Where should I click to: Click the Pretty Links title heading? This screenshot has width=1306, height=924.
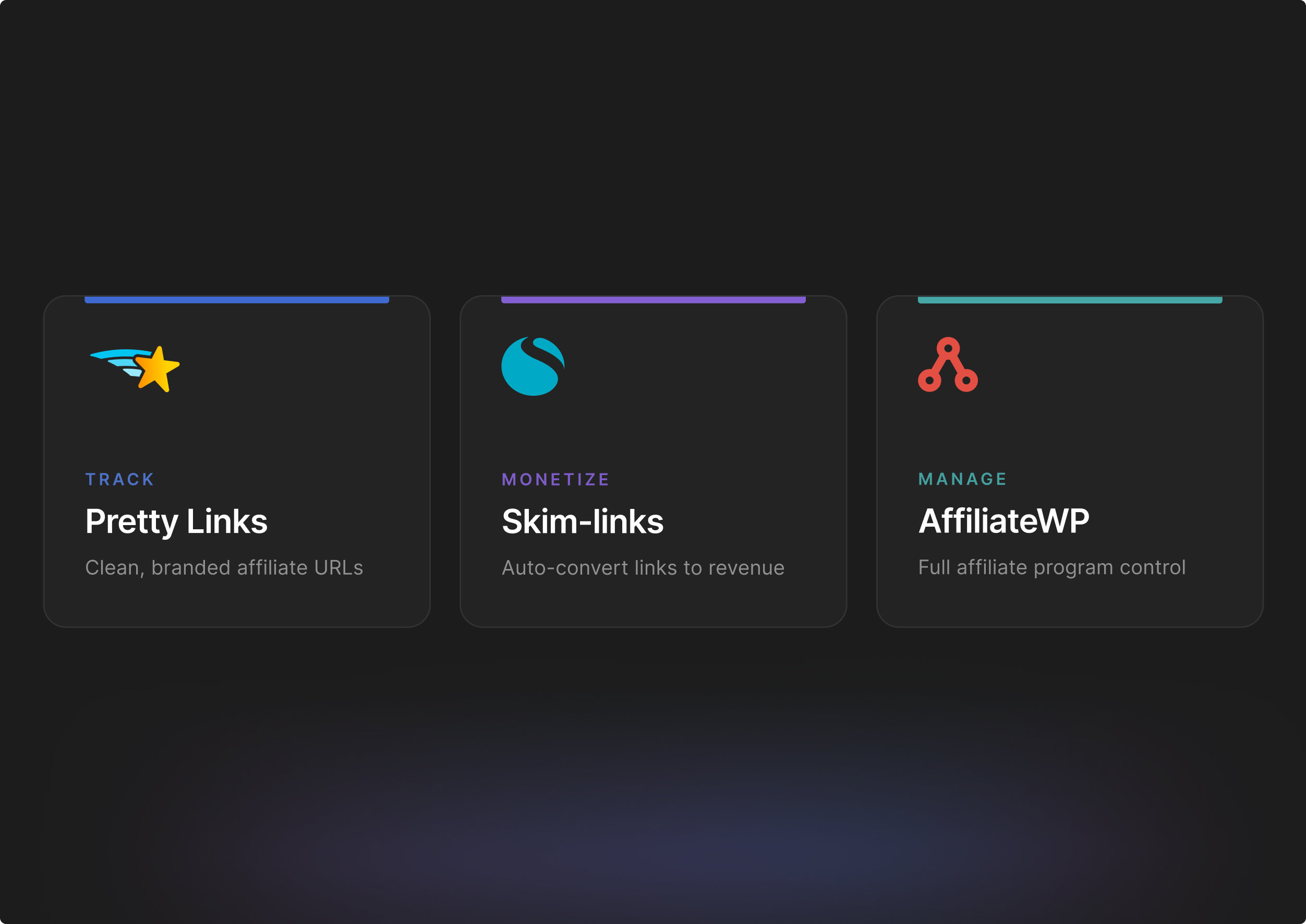coord(176,521)
